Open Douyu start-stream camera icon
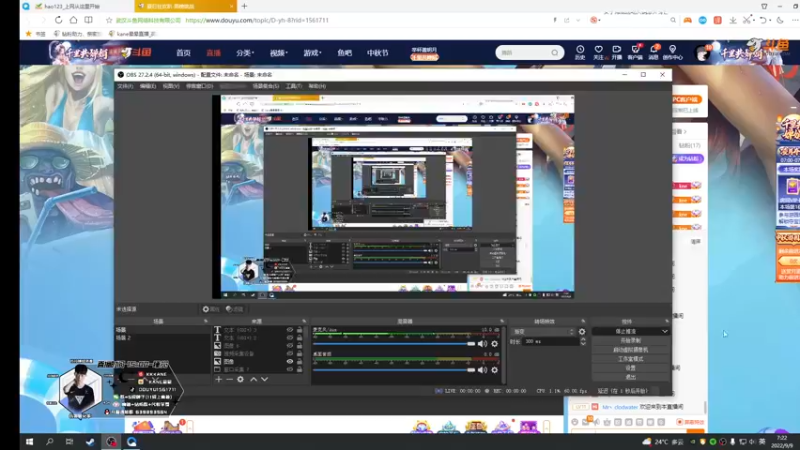The image size is (800, 450). 617,52
